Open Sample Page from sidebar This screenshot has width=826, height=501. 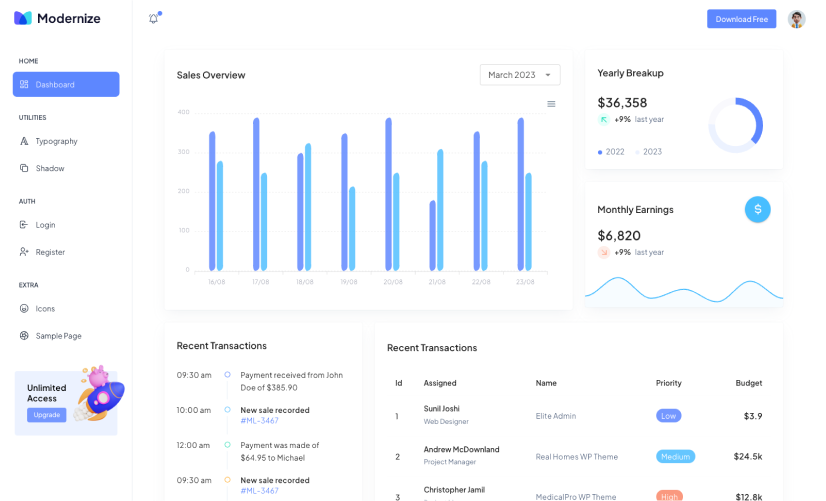[58, 336]
